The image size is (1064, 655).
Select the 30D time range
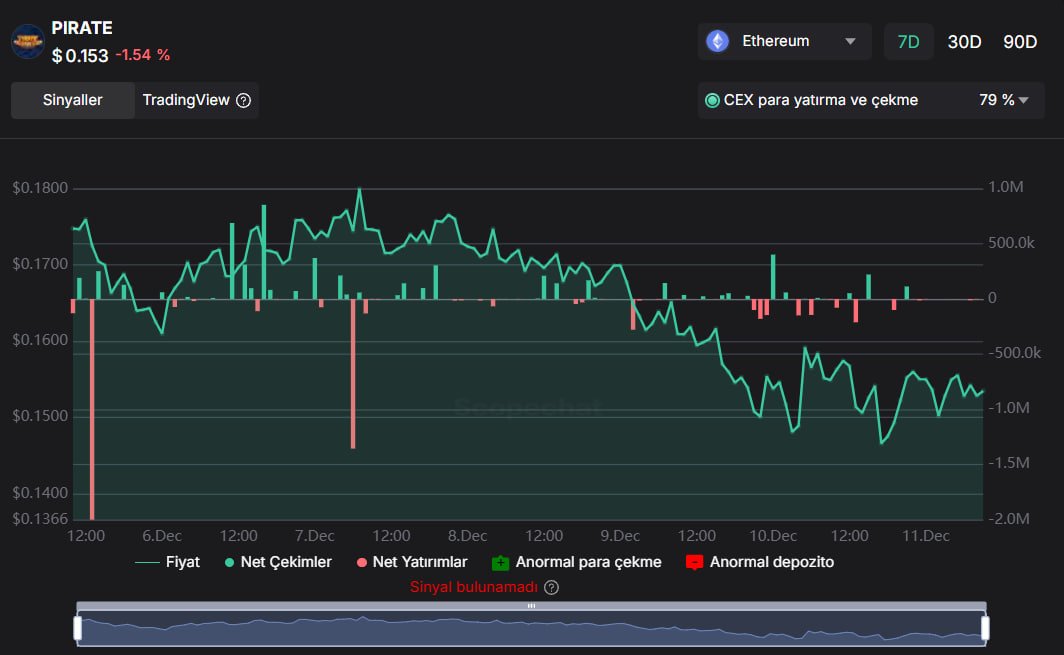point(964,42)
